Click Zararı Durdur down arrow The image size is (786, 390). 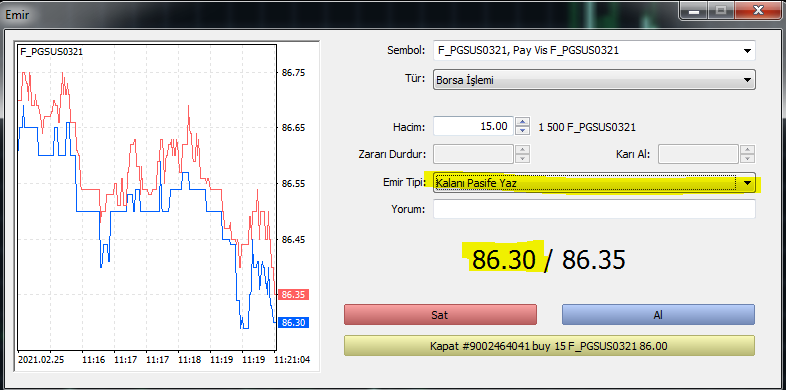(522, 158)
